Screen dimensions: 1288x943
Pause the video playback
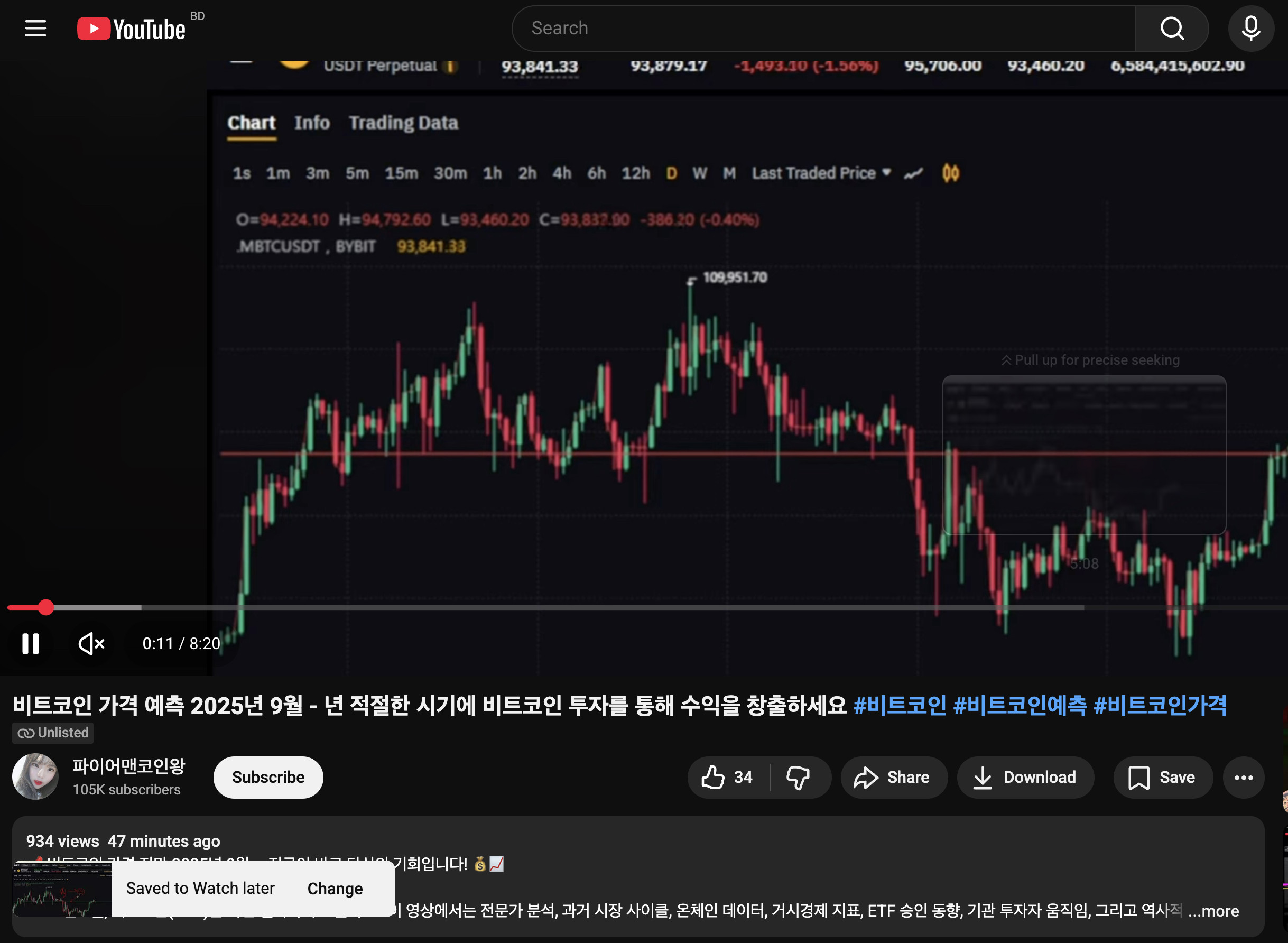31,644
